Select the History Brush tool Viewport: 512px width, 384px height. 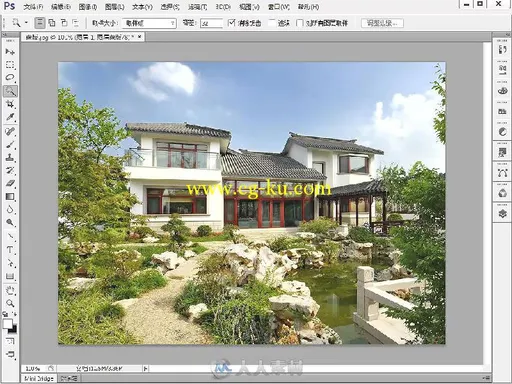coord(10,171)
